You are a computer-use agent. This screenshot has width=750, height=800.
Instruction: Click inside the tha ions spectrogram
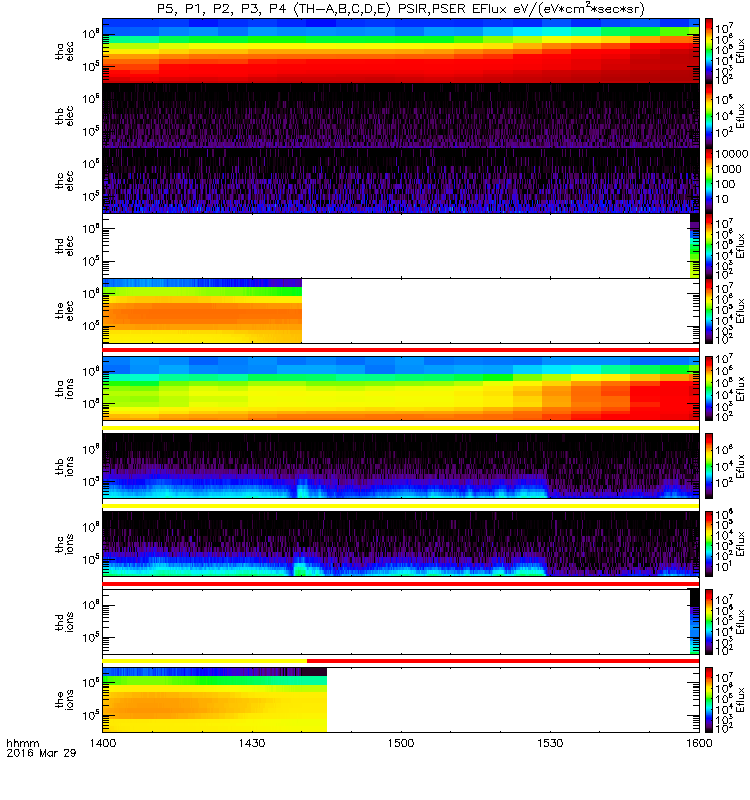[x=401, y=388]
